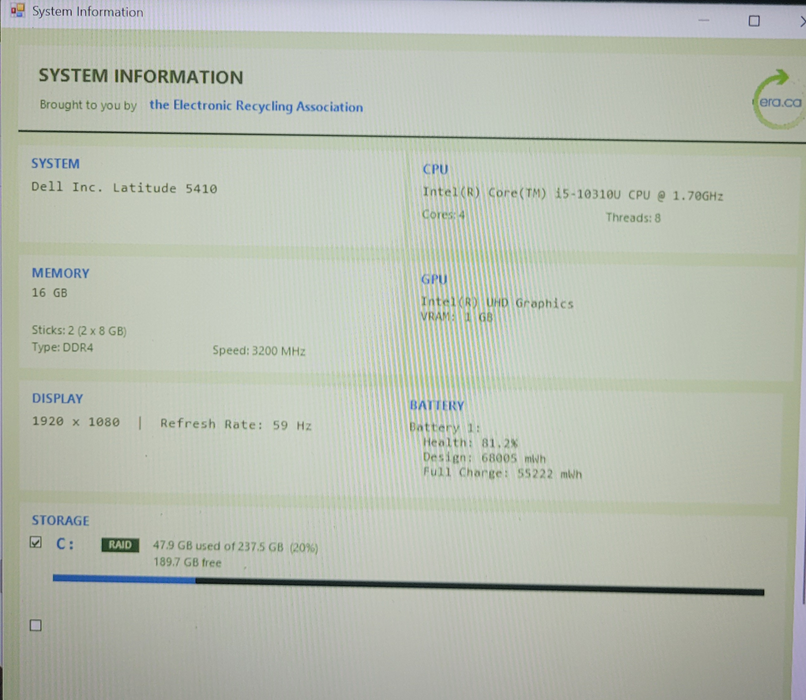806x700 pixels.
Task: Click the 1920 x 1080 resolution value
Action: [76, 421]
